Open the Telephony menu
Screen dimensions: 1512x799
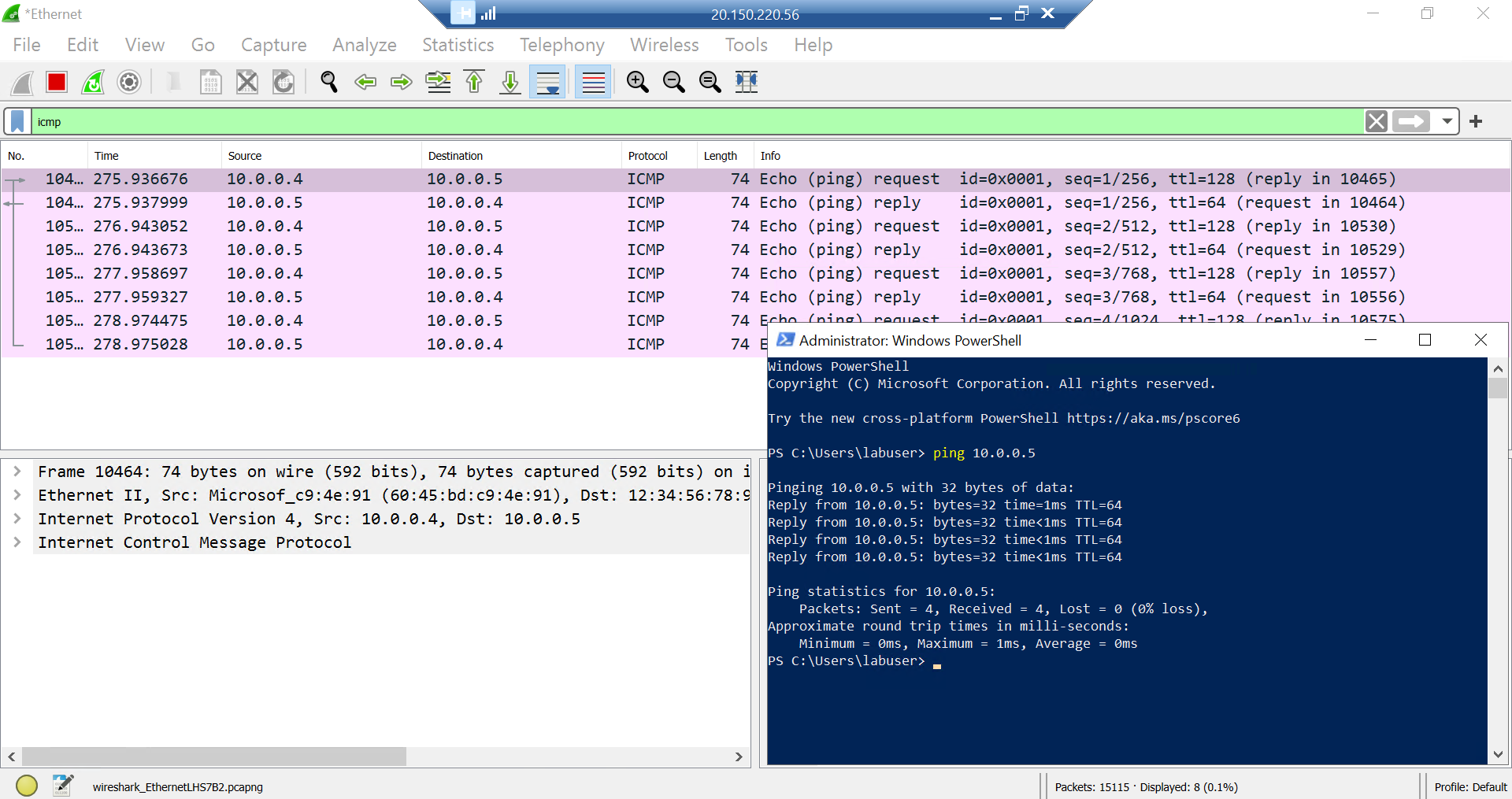561,45
